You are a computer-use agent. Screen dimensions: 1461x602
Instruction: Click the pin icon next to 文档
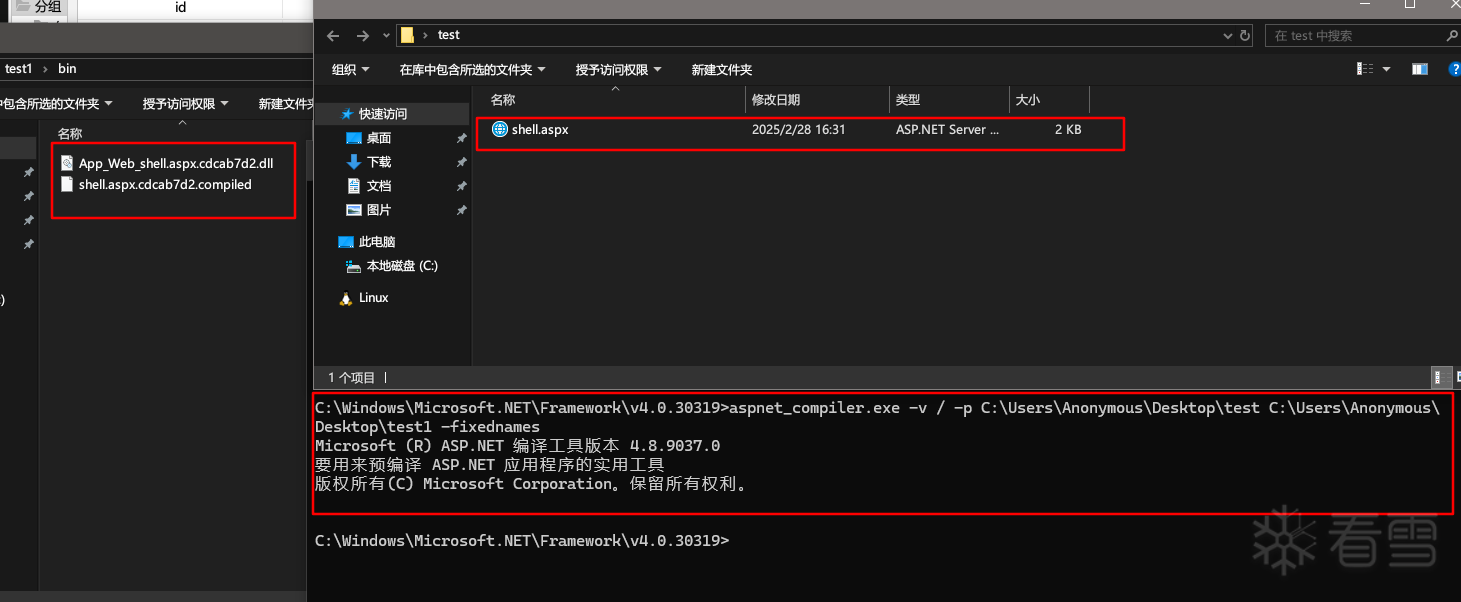point(461,186)
